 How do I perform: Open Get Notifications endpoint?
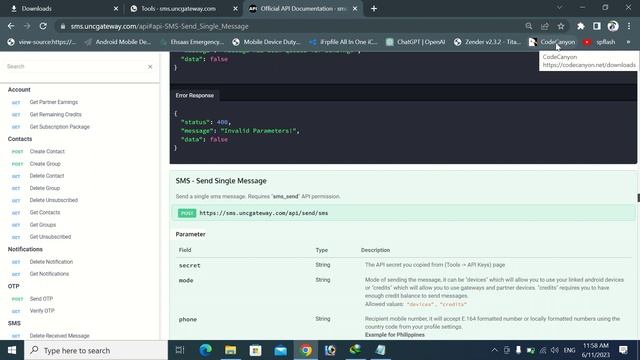(x=49, y=274)
